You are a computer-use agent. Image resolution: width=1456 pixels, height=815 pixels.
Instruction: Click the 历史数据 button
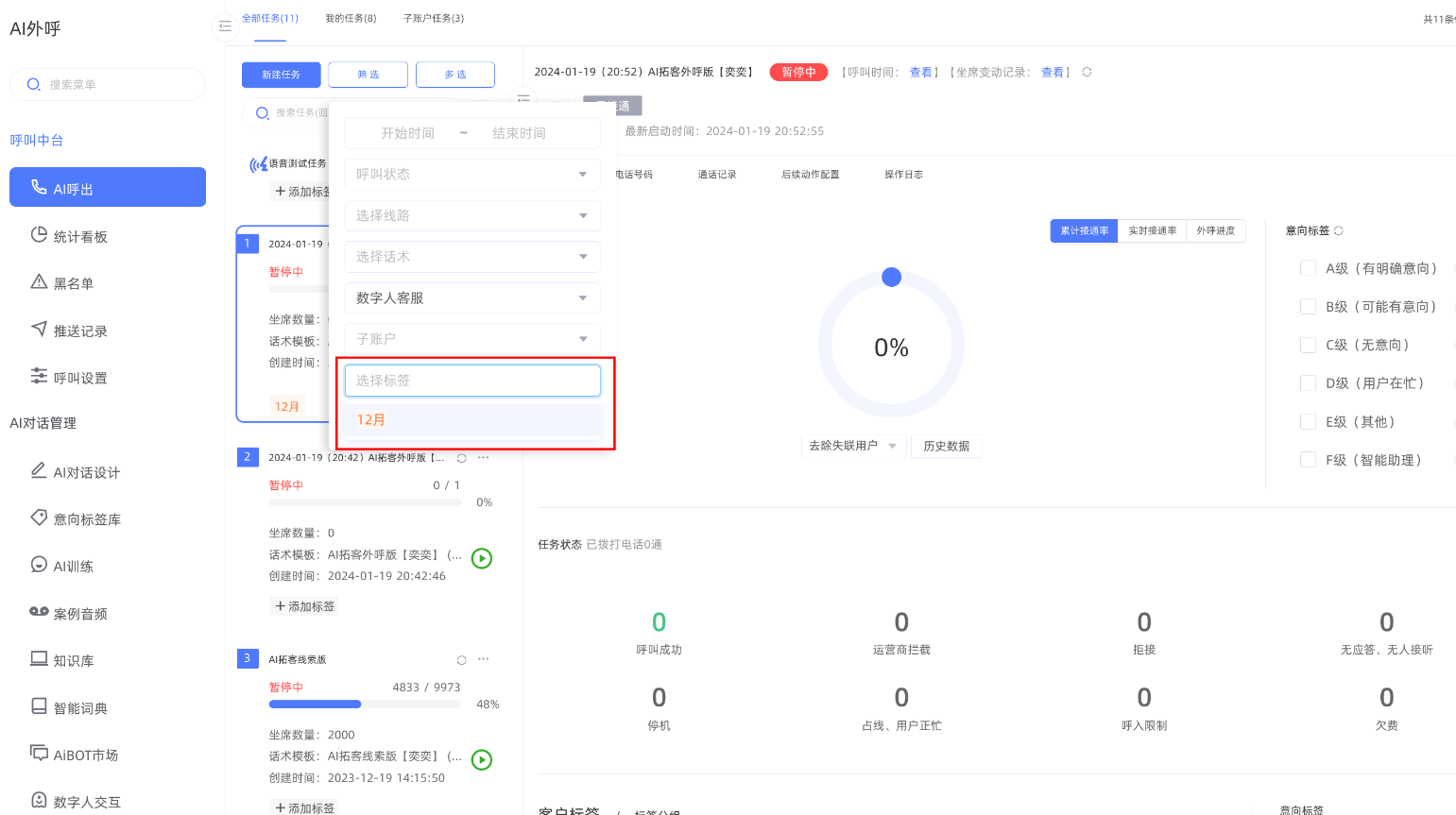(x=946, y=446)
